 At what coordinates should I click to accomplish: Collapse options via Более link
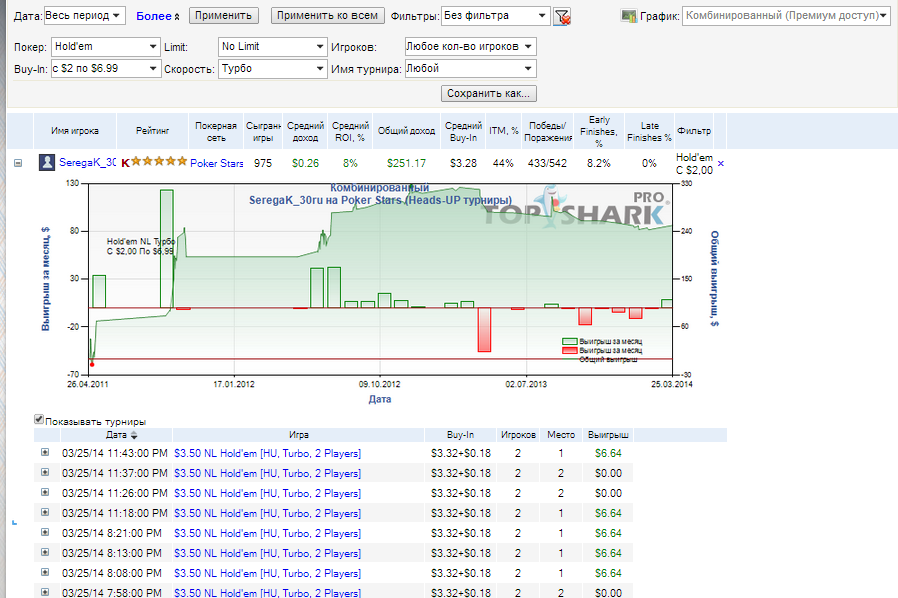click(x=157, y=17)
